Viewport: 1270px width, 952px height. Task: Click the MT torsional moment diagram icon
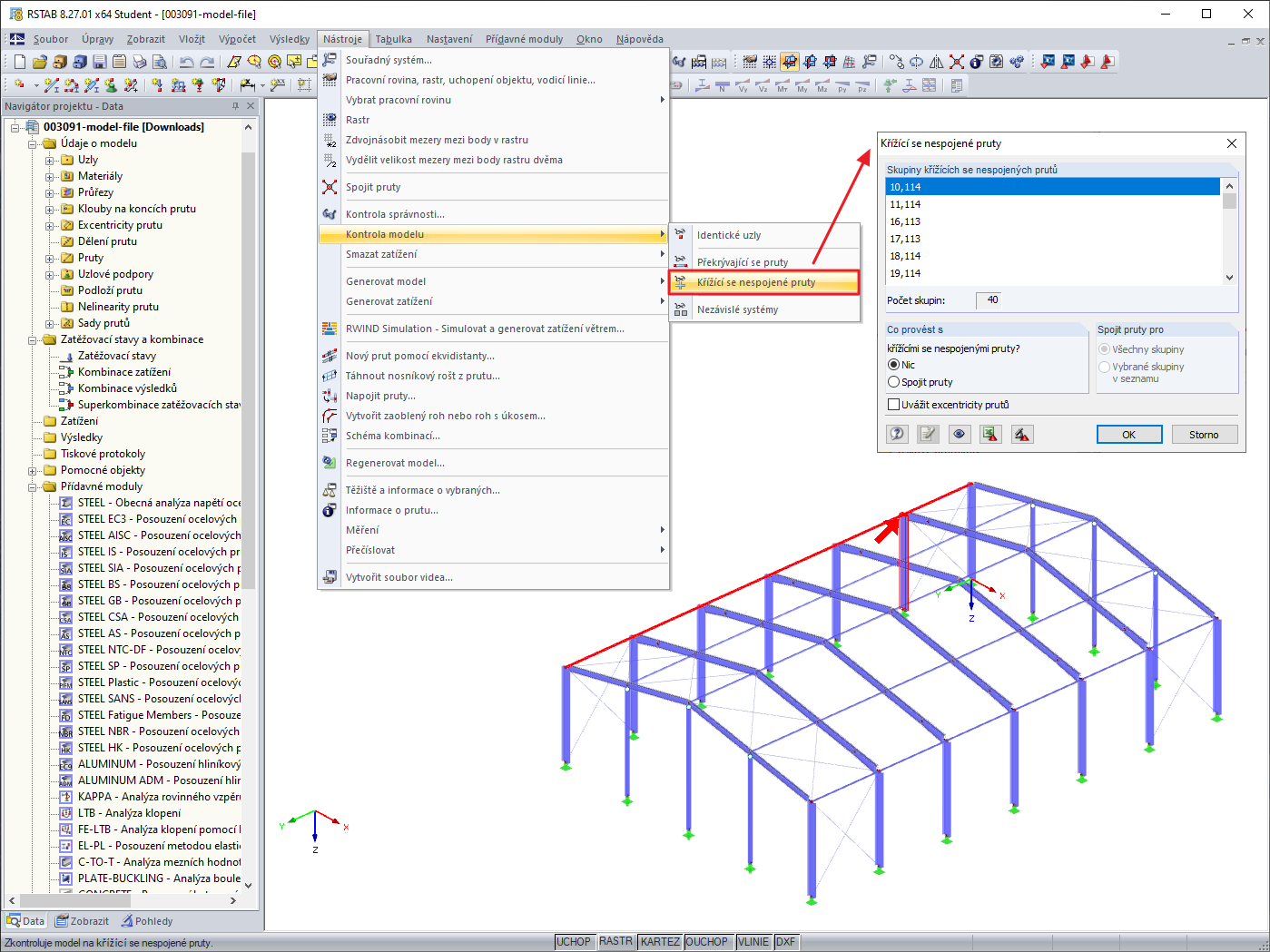coord(783,85)
